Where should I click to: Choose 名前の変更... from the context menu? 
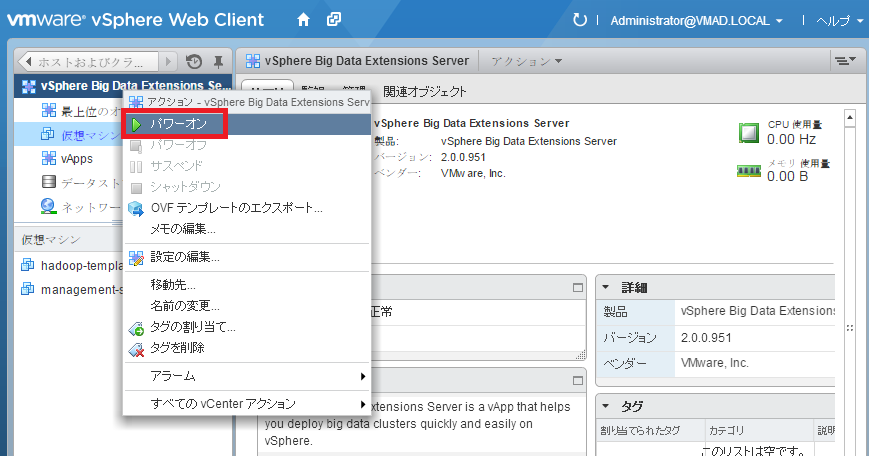coord(247,306)
